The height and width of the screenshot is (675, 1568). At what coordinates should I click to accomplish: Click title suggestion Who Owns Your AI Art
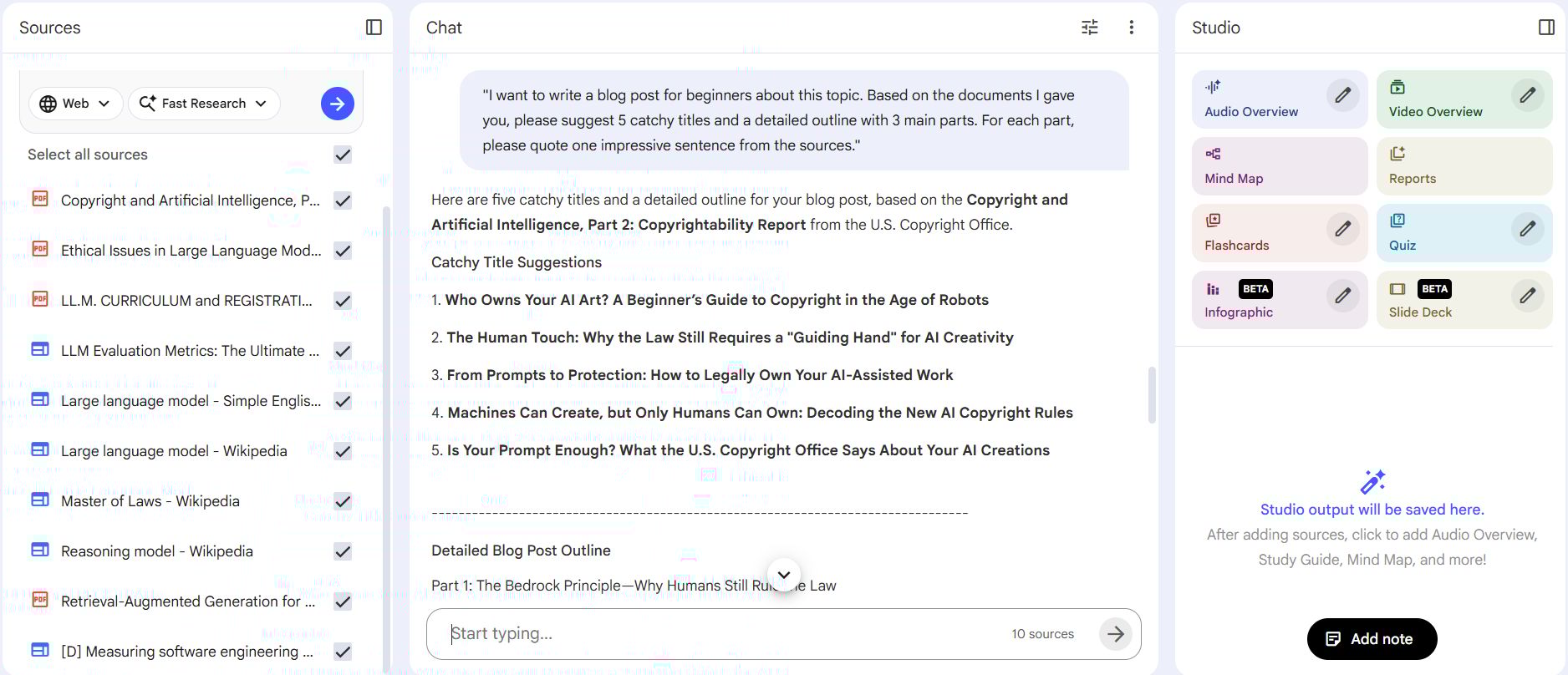pos(717,300)
